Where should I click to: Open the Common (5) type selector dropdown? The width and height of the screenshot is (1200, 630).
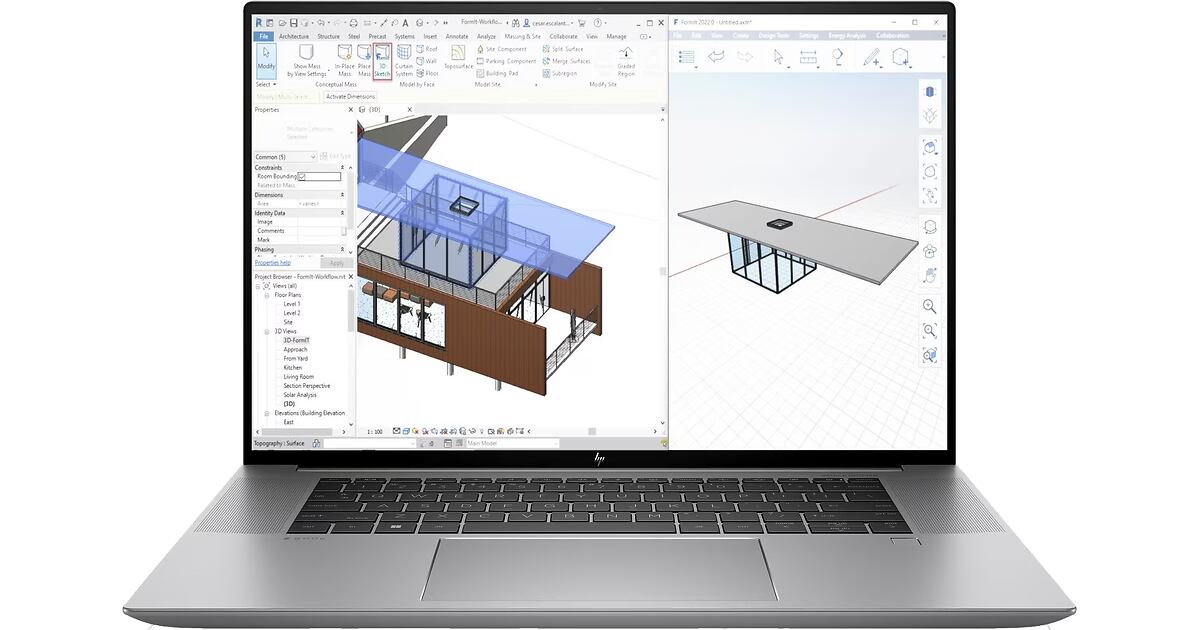[285, 157]
